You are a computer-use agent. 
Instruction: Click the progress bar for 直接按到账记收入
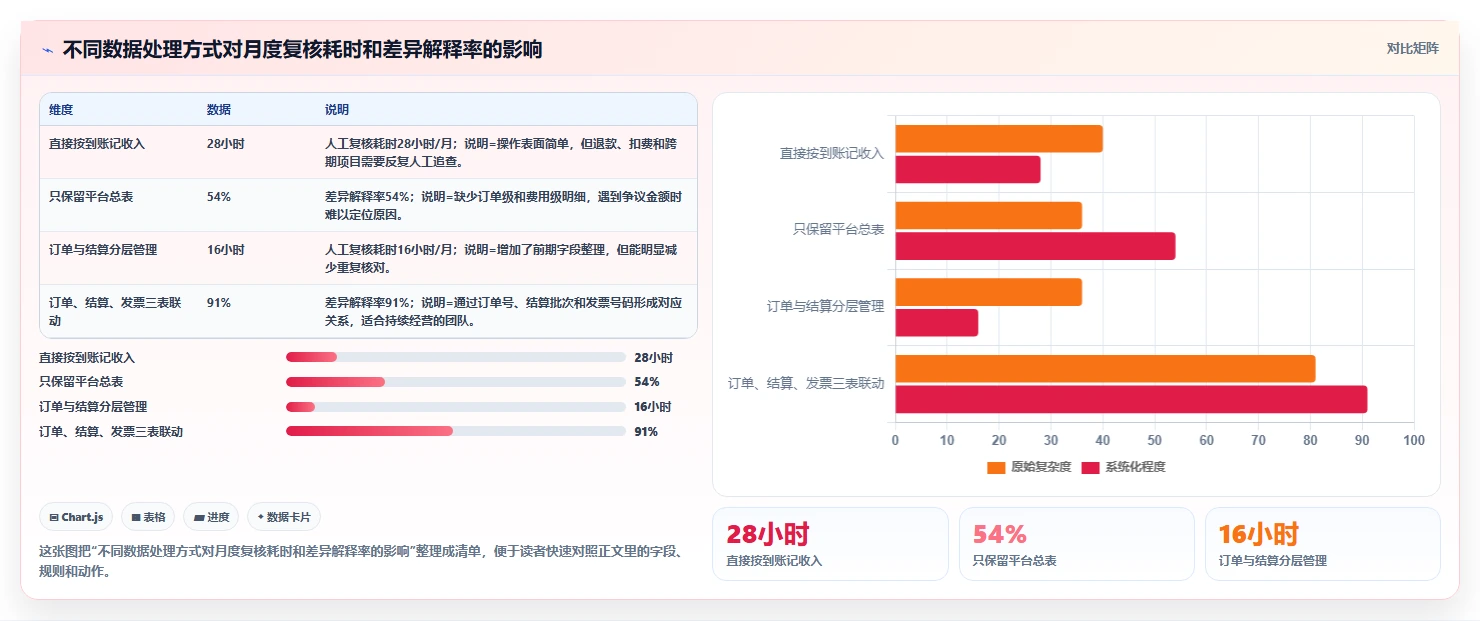[456, 357]
